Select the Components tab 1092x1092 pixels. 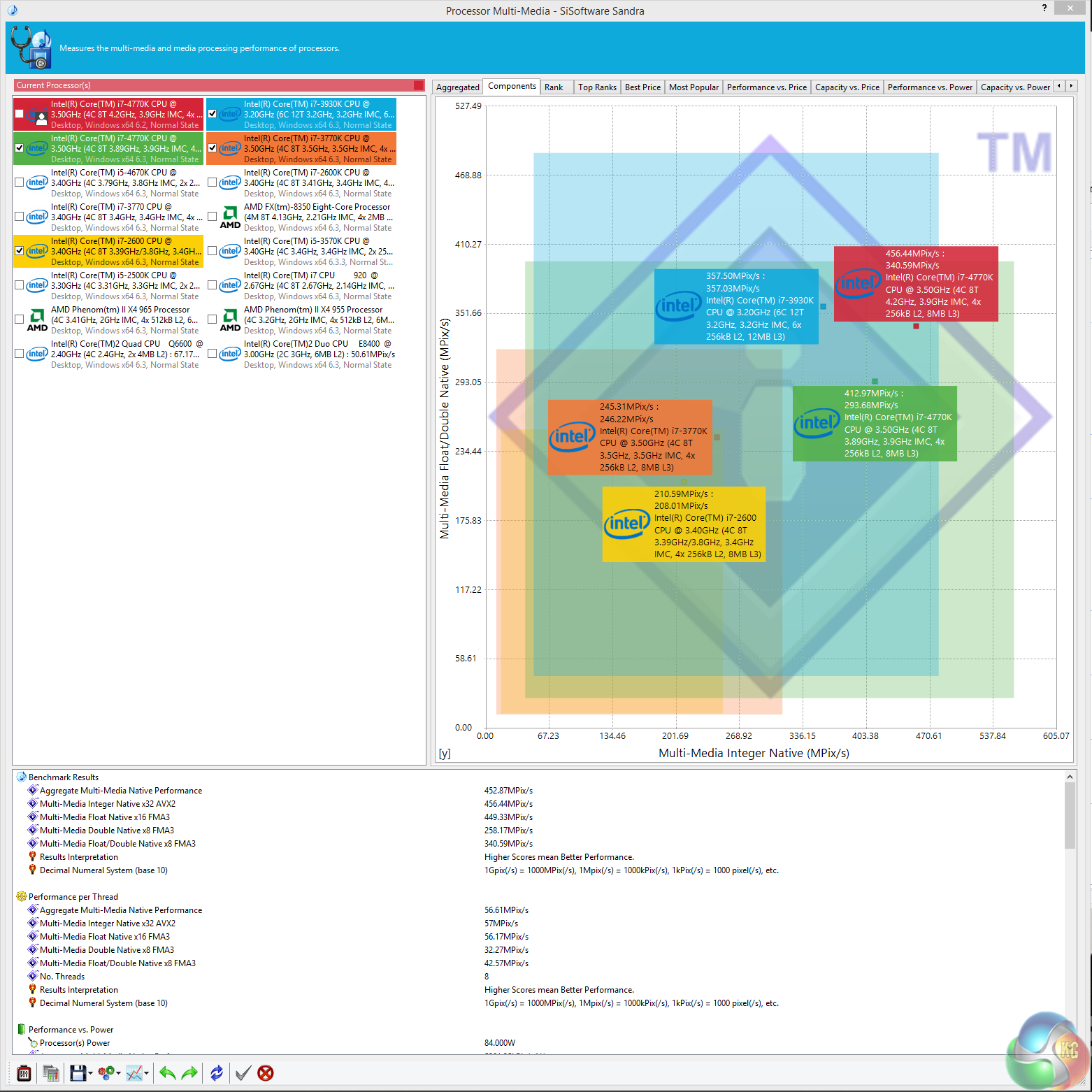point(512,86)
